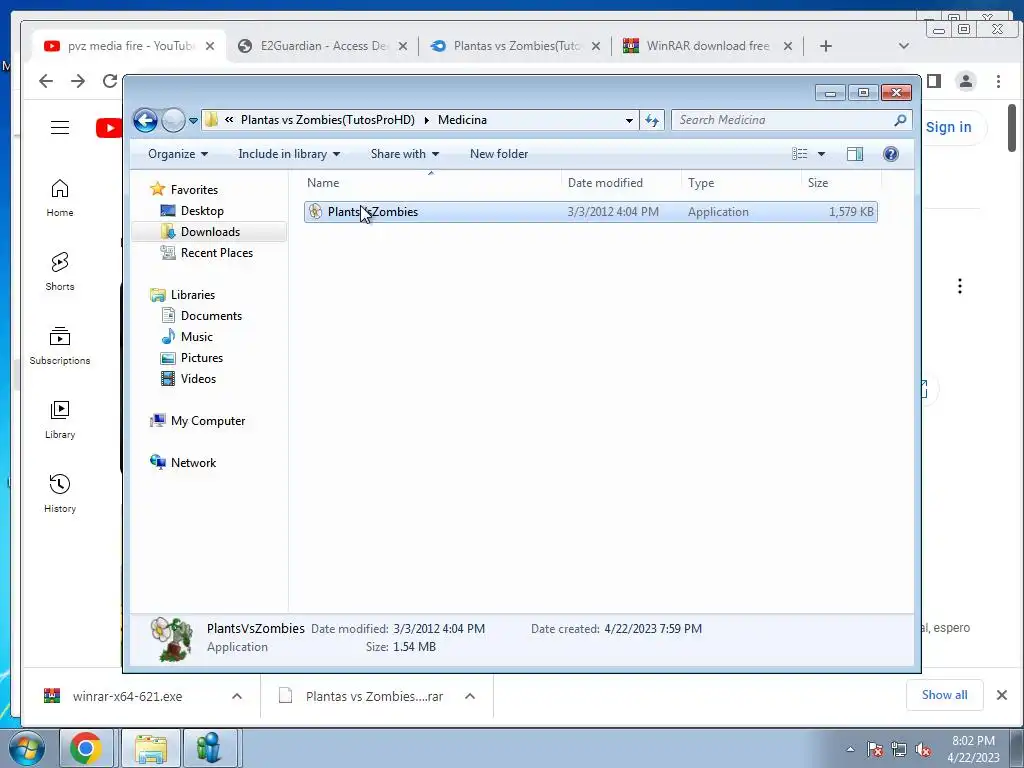Open Windows Explorer taskbar icon

pyautogui.click(x=151, y=748)
